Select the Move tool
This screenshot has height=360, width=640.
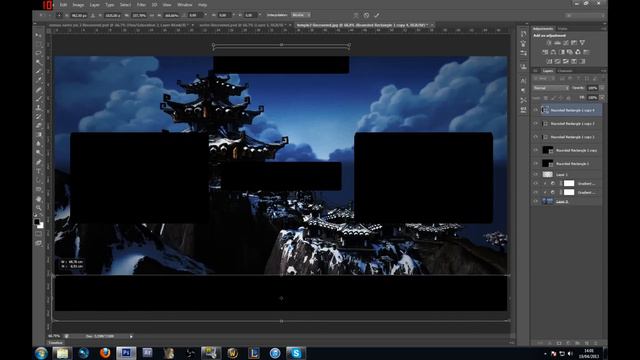click(38, 35)
